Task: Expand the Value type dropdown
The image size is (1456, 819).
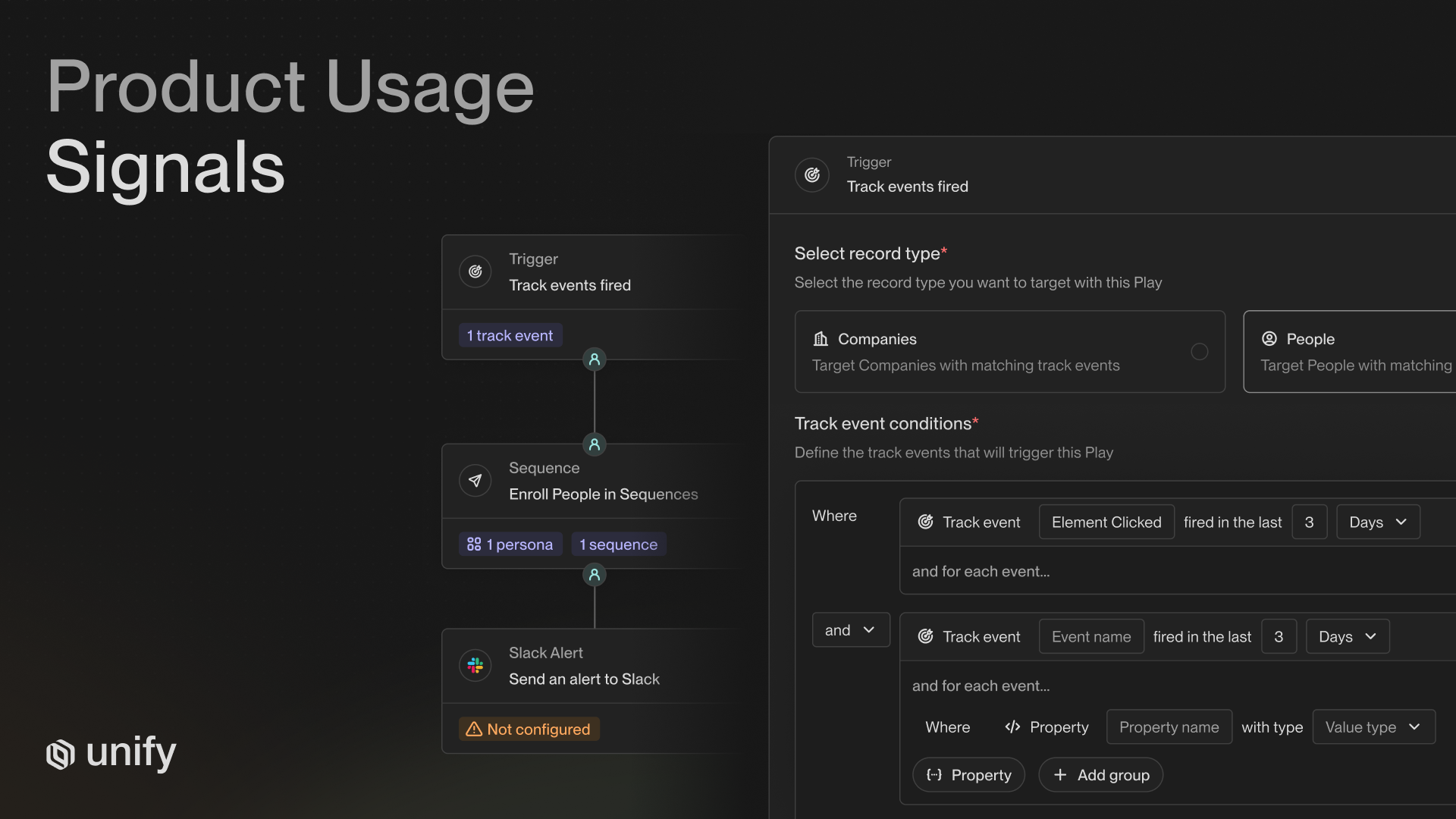Action: (x=1373, y=727)
